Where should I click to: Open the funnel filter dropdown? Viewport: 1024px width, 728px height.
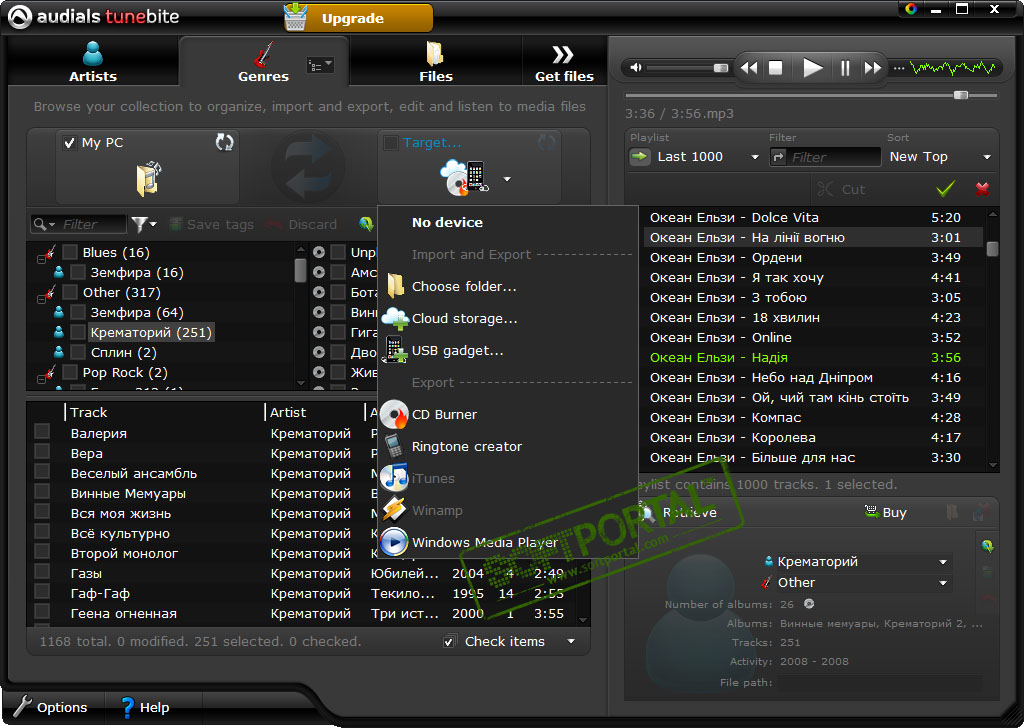144,224
